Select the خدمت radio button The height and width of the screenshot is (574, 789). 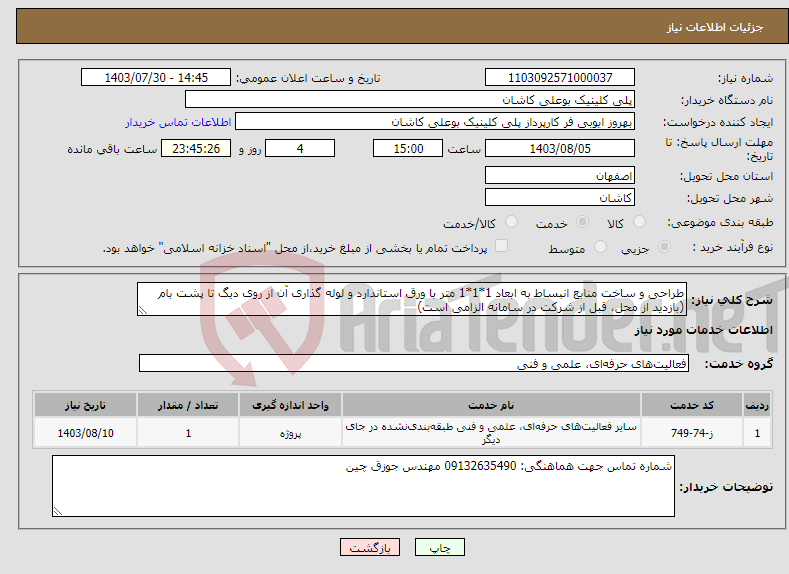pos(582,222)
